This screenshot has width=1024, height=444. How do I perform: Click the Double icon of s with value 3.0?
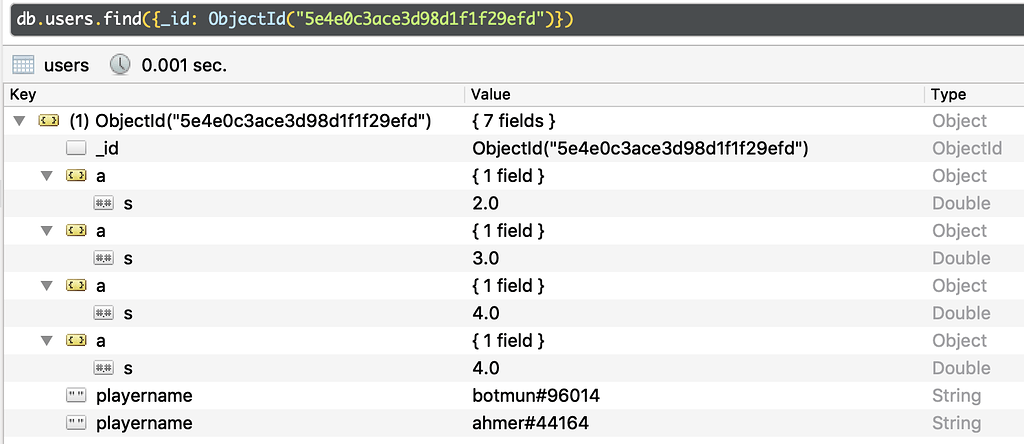tap(103, 259)
